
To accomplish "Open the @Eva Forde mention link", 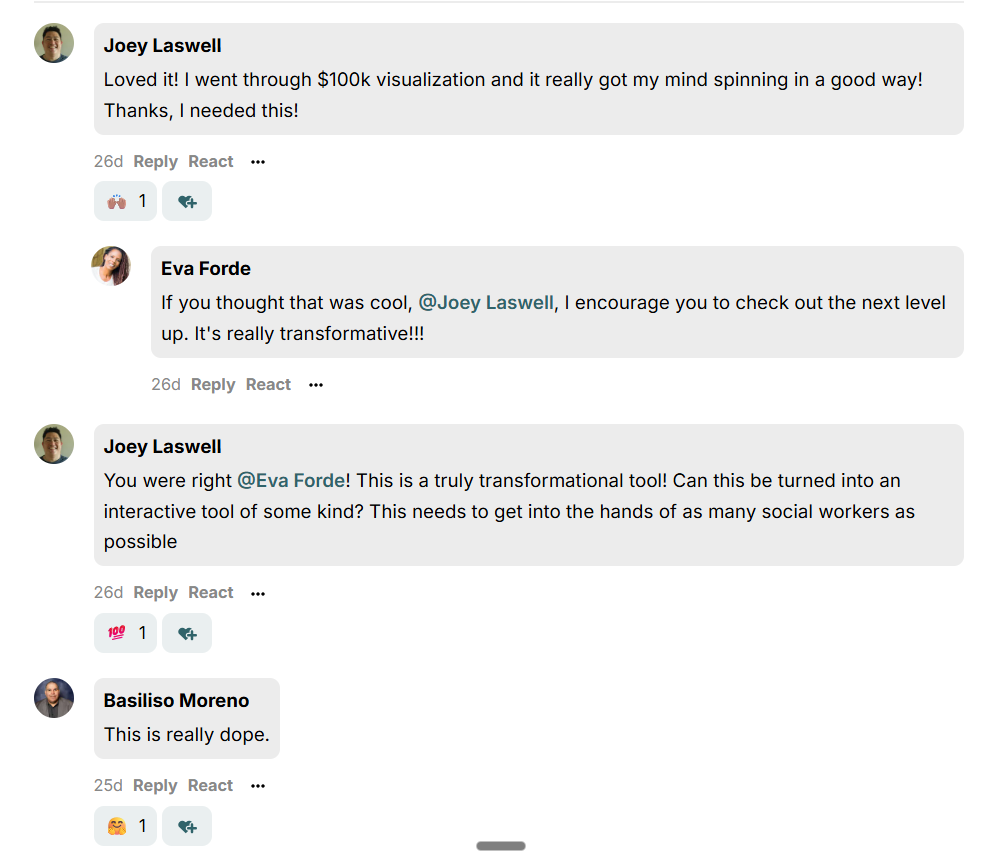I will click(292, 481).
